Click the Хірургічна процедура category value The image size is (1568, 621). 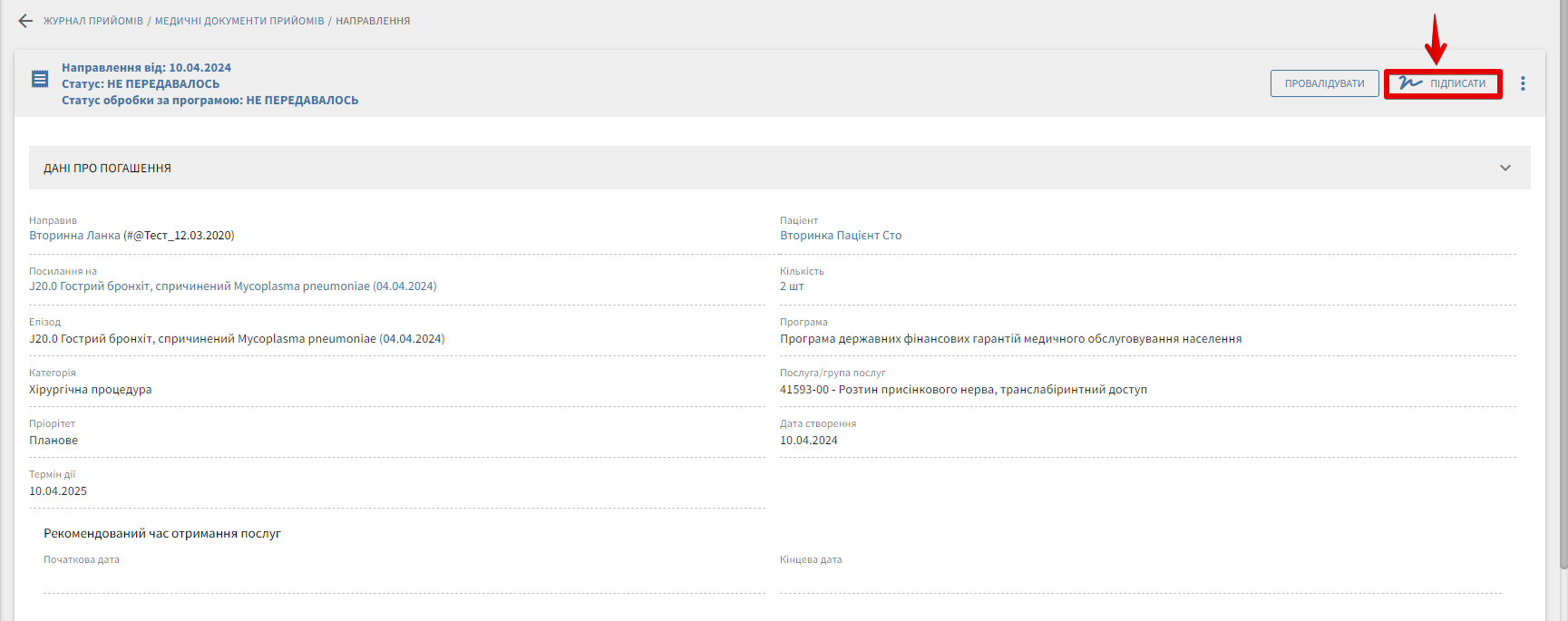91,390
